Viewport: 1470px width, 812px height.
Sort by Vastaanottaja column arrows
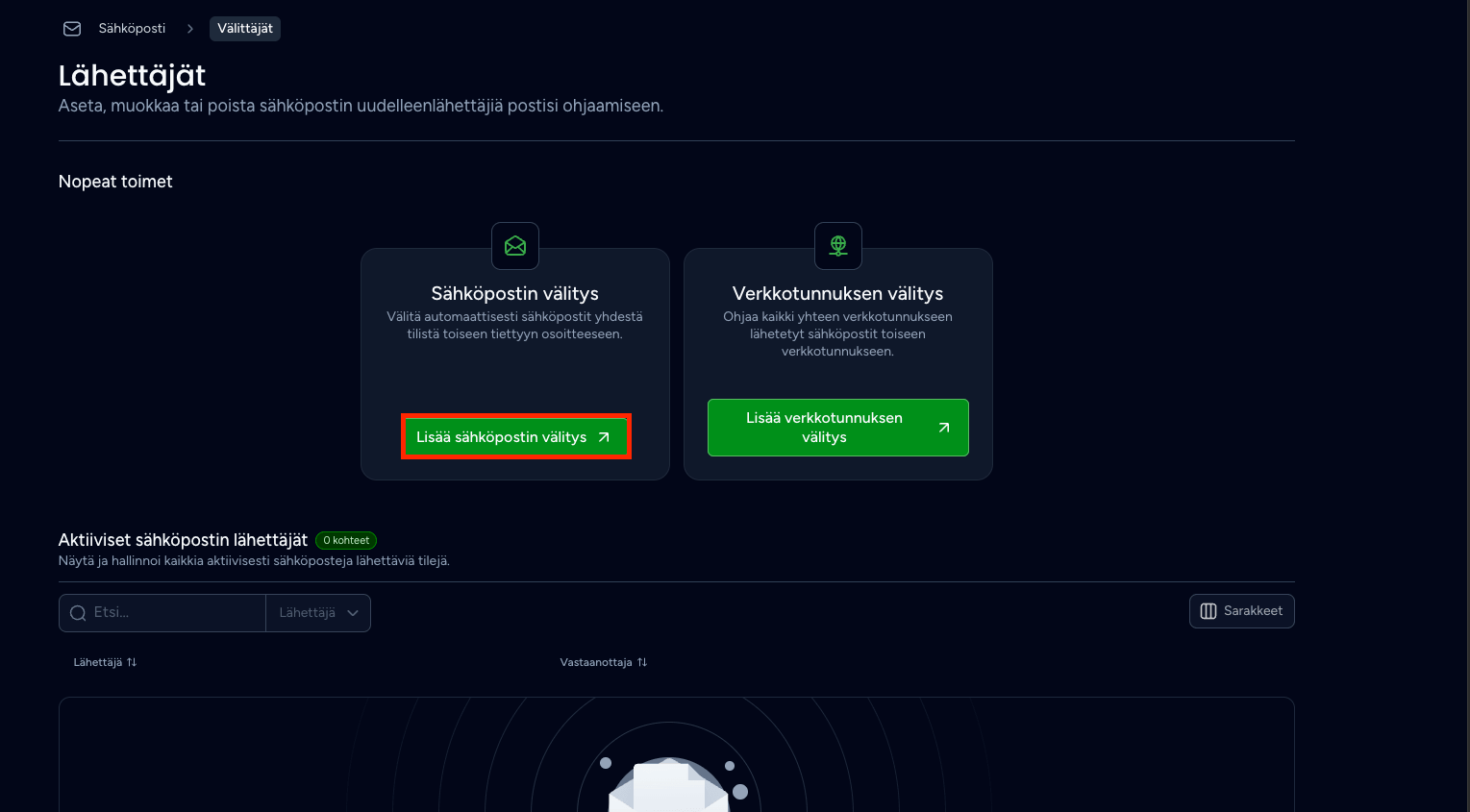tap(642, 662)
